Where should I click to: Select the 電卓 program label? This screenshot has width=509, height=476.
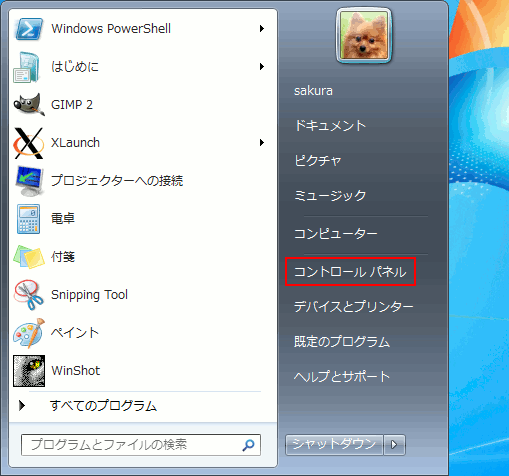63,219
